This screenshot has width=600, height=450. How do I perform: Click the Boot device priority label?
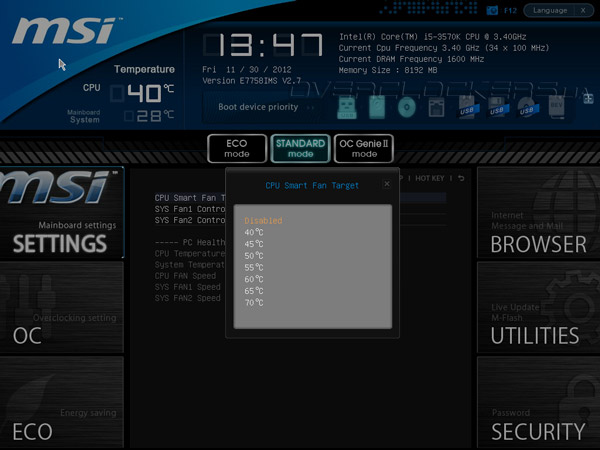pyautogui.click(x=258, y=107)
